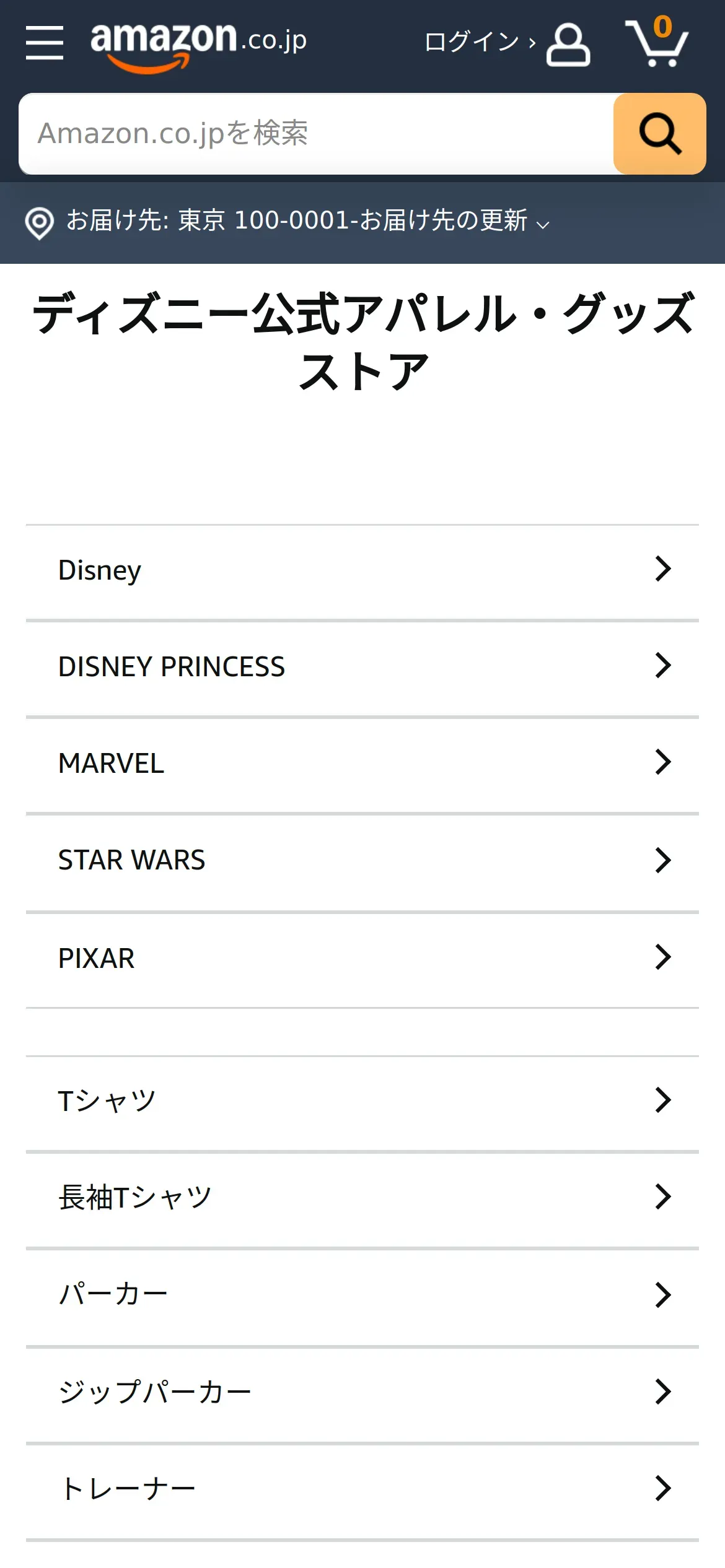Open the DISNEY PRINCESS category
This screenshot has width=725, height=1568.
pos(362,667)
